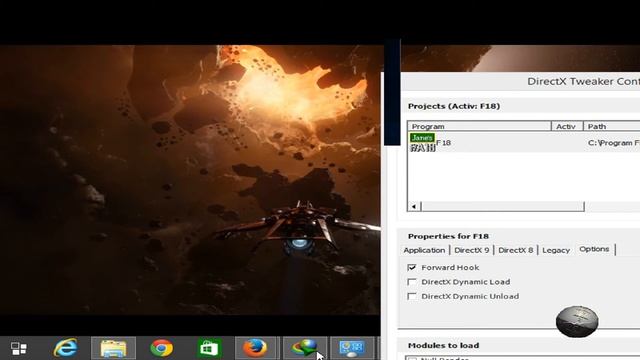This screenshot has width=640, height=360.
Task: Open the Control Panel taskbar icon
Action: (x=352, y=348)
